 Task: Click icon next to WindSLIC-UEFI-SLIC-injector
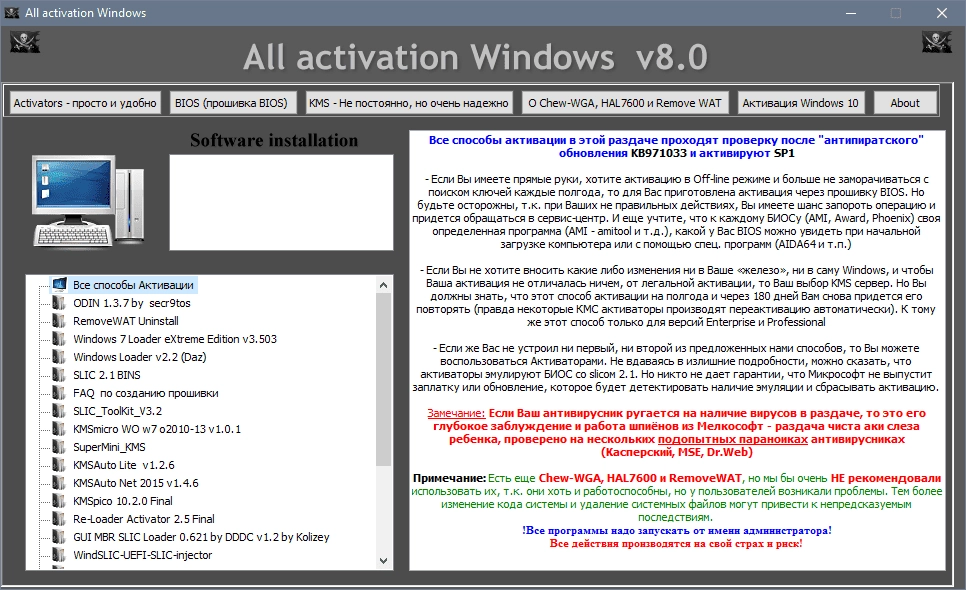pos(59,555)
